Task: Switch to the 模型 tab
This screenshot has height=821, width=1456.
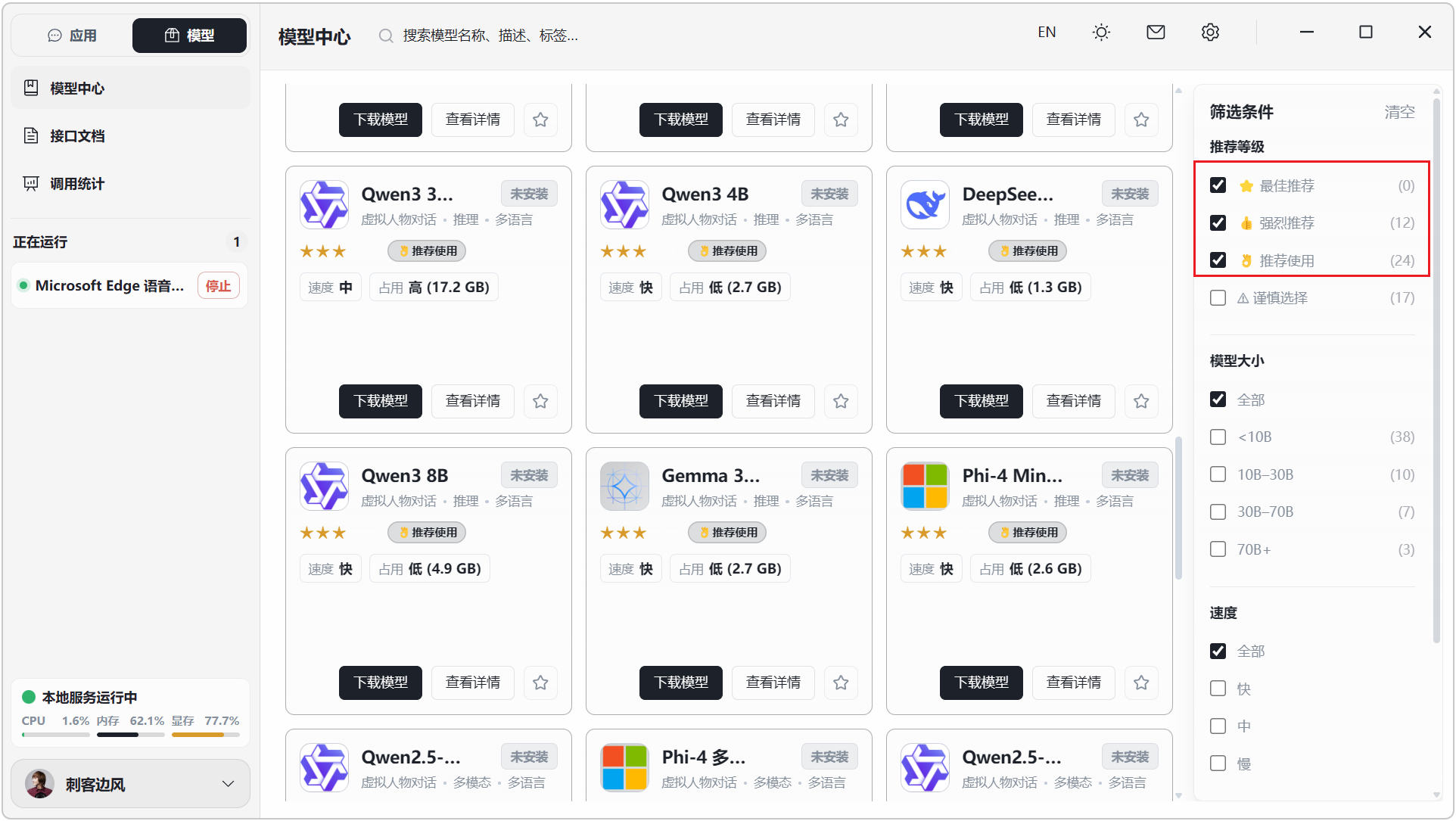Action: point(189,36)
